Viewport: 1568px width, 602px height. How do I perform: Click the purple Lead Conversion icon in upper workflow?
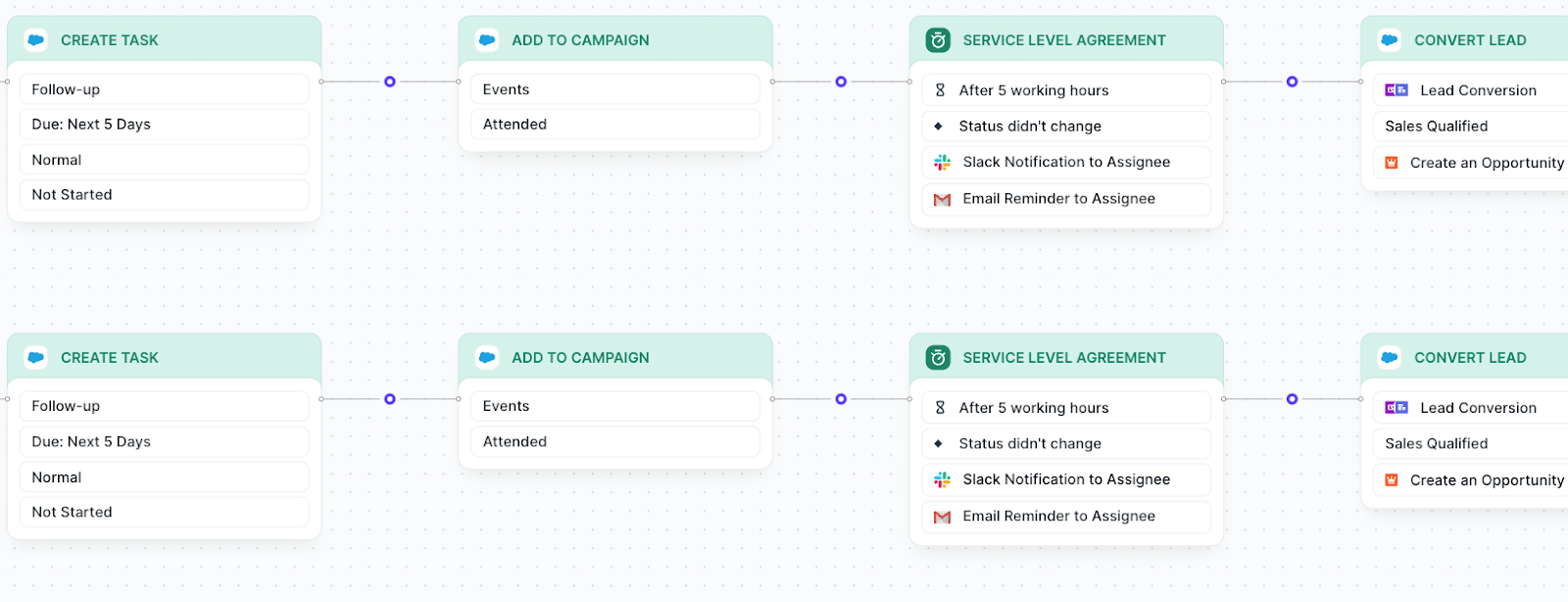coord(1396,90)
